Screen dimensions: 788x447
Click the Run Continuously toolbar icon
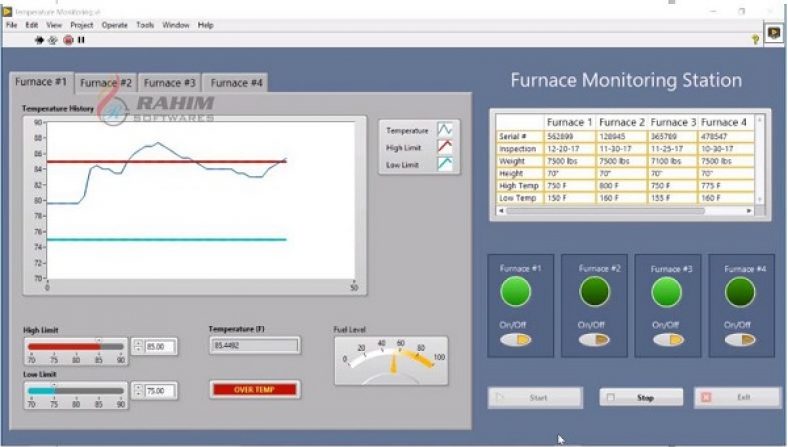(x=52, y=40)
